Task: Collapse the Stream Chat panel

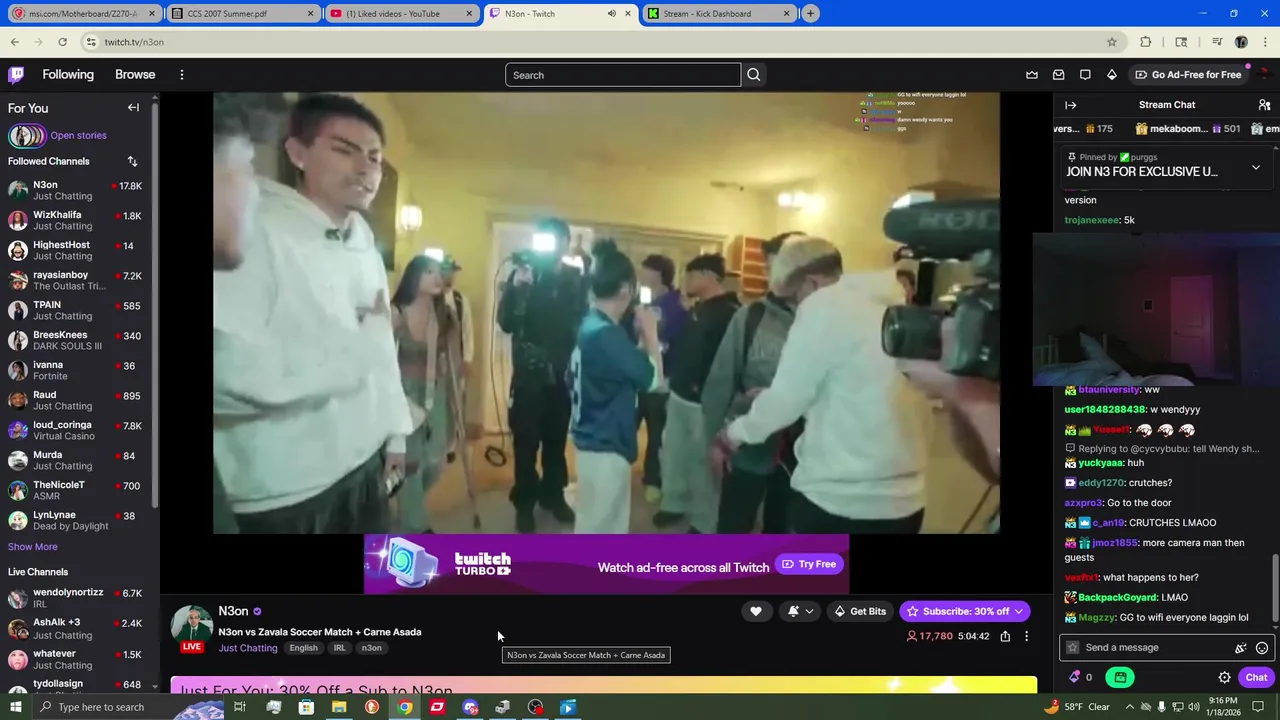Action: [1070, 105]
